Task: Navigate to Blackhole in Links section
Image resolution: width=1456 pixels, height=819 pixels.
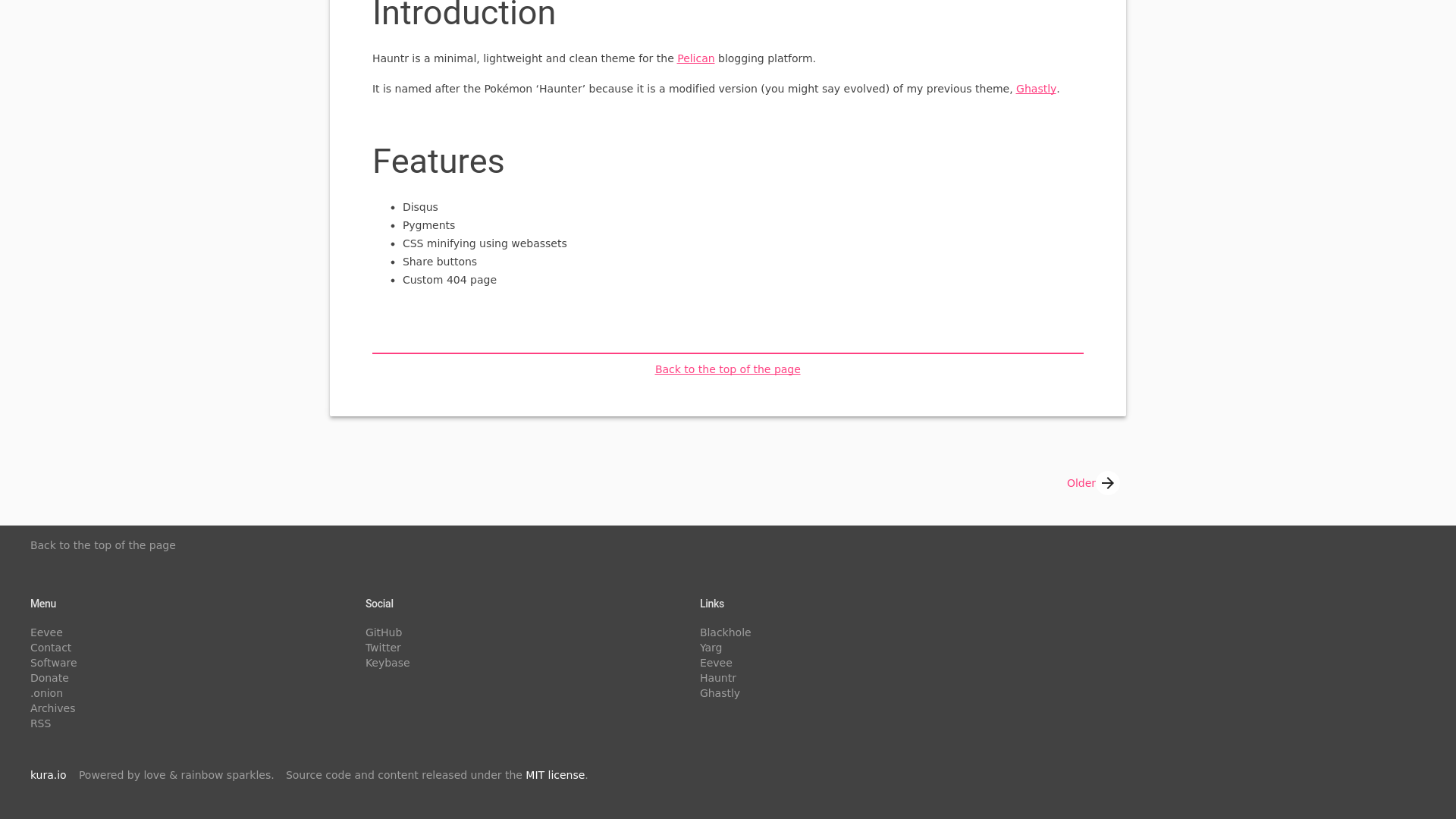Action: 725,632
